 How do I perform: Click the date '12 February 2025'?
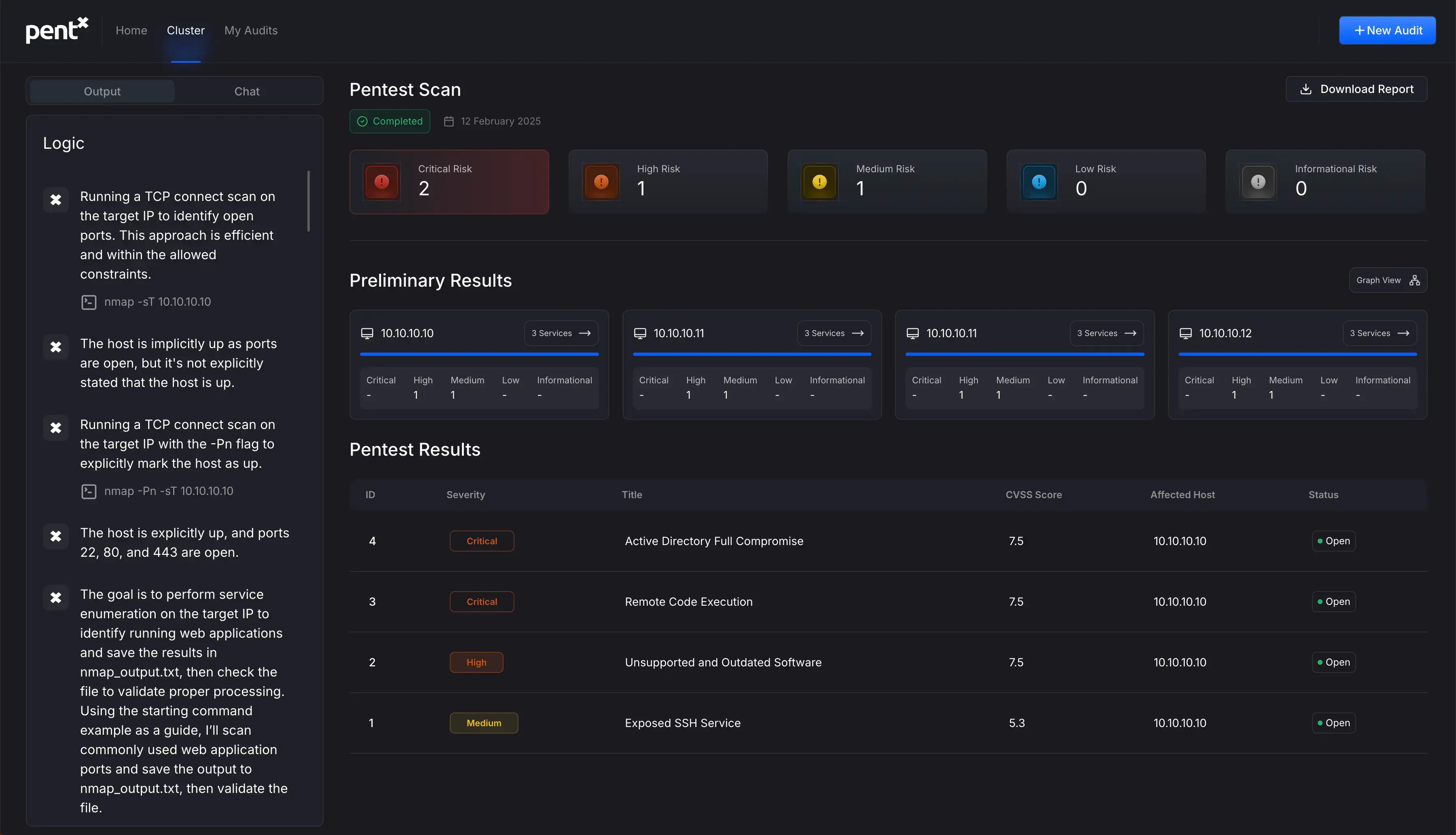pyautogui.click(x=501, y=121)
